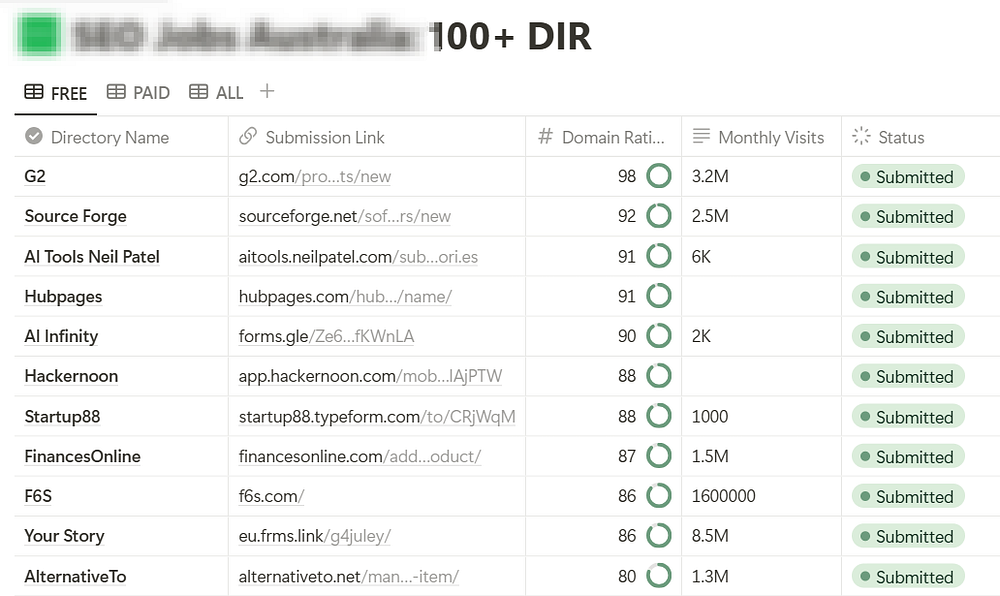Follow the sourceforge.net submission link
The image size is (1000, 596).
(x=344, y=217)
